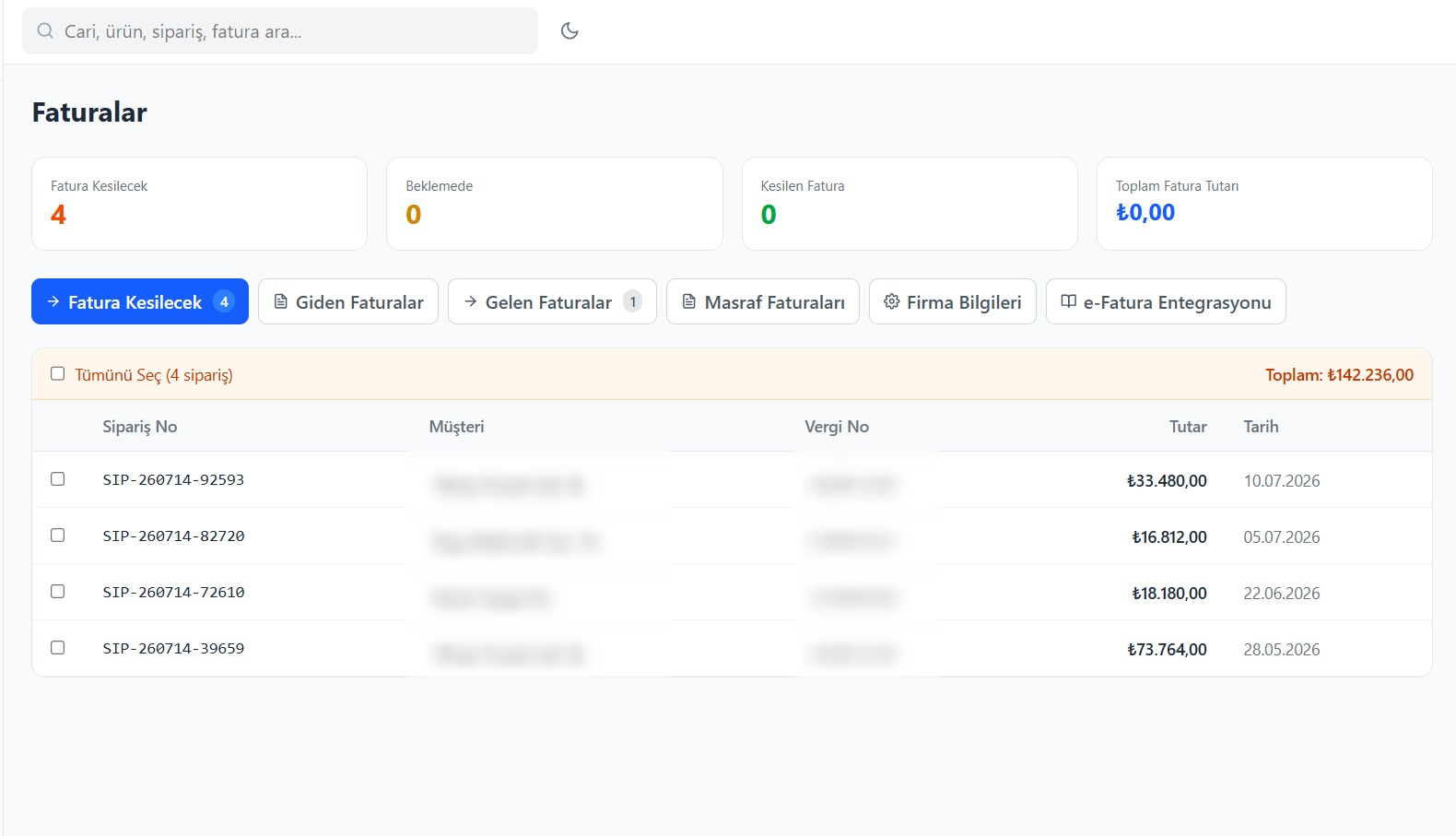Click book icon on e-Fatura Entegrasyonu

[1069, 301]
